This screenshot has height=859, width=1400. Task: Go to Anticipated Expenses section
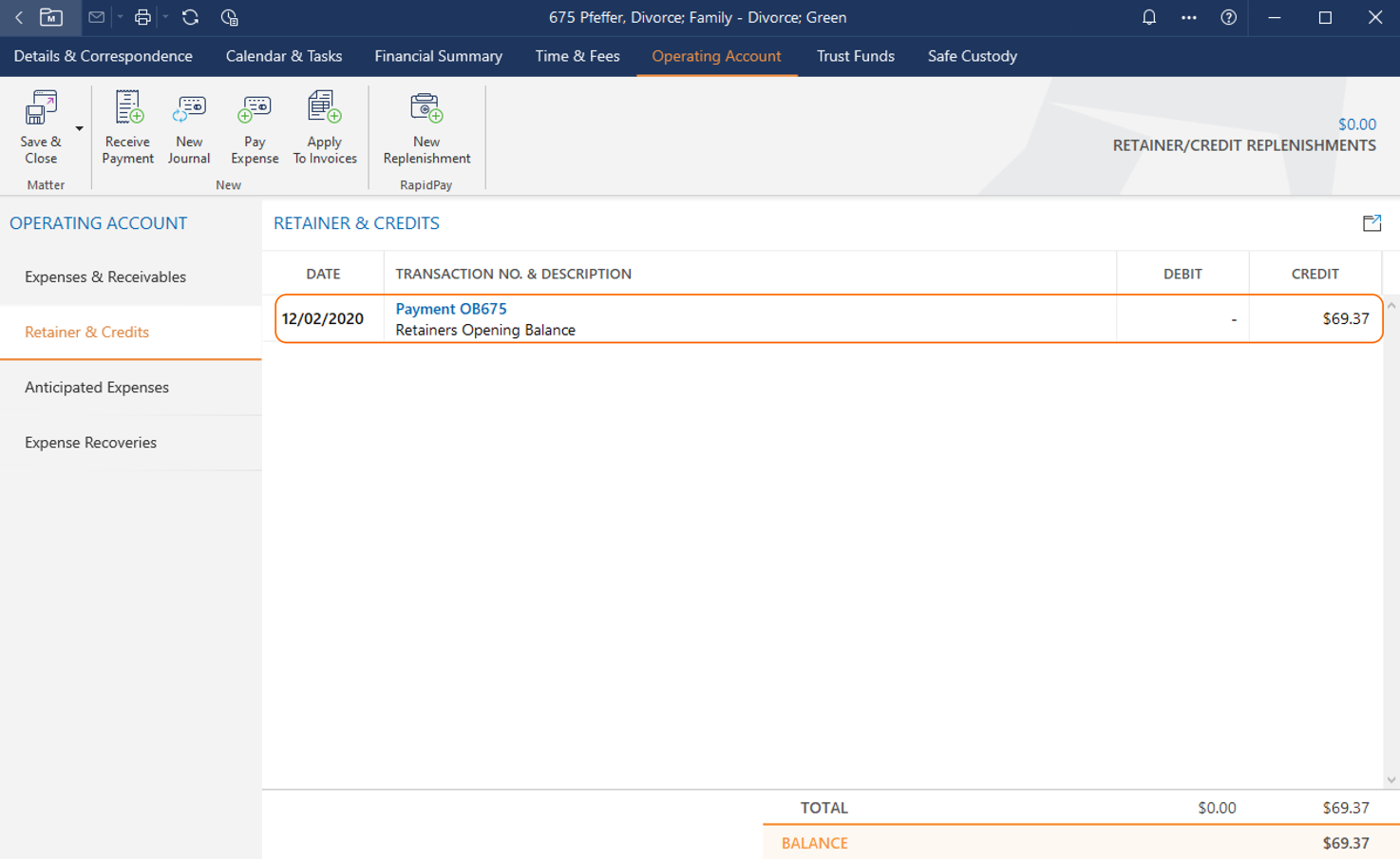(x=97, y=388)
